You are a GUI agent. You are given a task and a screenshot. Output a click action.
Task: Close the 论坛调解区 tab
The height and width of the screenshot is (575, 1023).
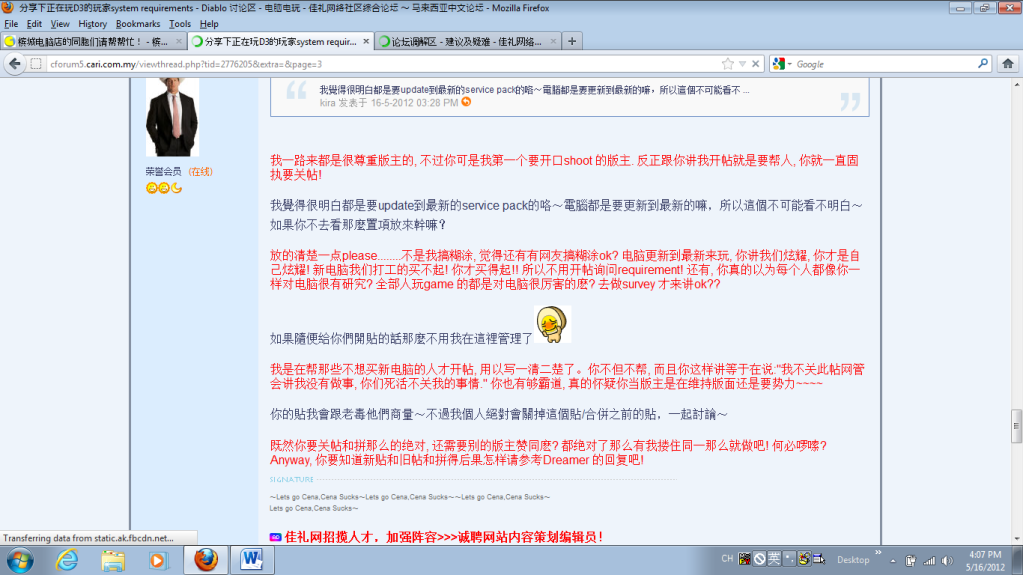tap(553, 41)
